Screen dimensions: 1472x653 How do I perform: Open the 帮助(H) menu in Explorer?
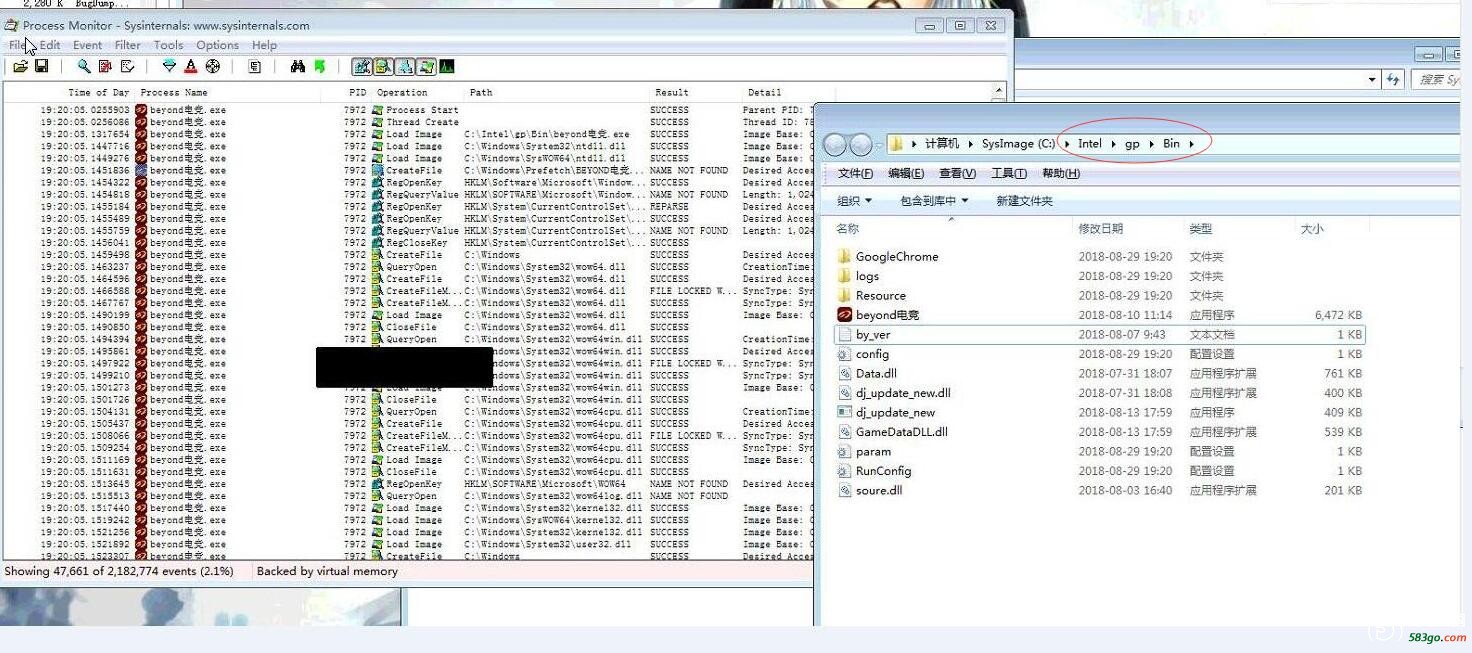click(x=1060, y=173)
